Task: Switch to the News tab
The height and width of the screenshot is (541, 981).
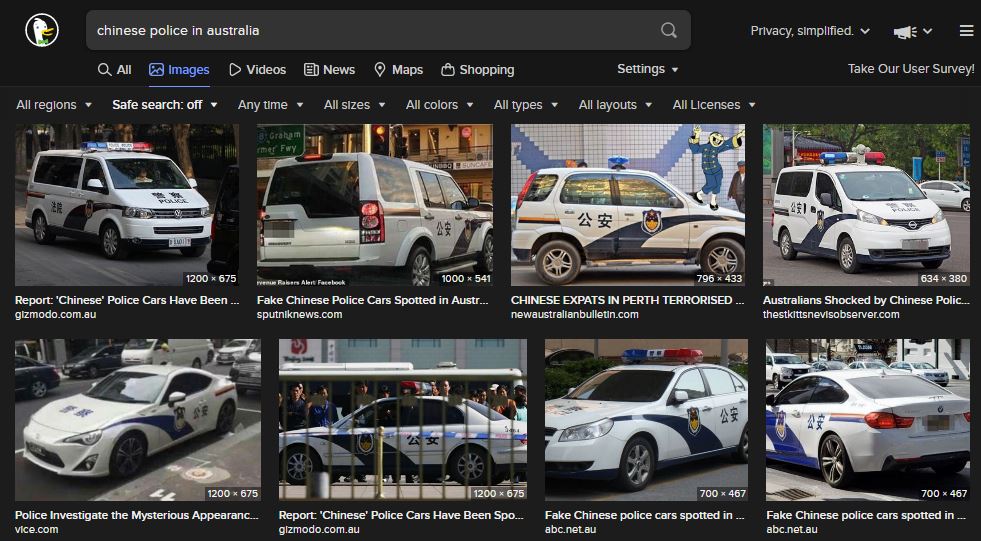Action: pyautogui.click(x=329, y=69)
